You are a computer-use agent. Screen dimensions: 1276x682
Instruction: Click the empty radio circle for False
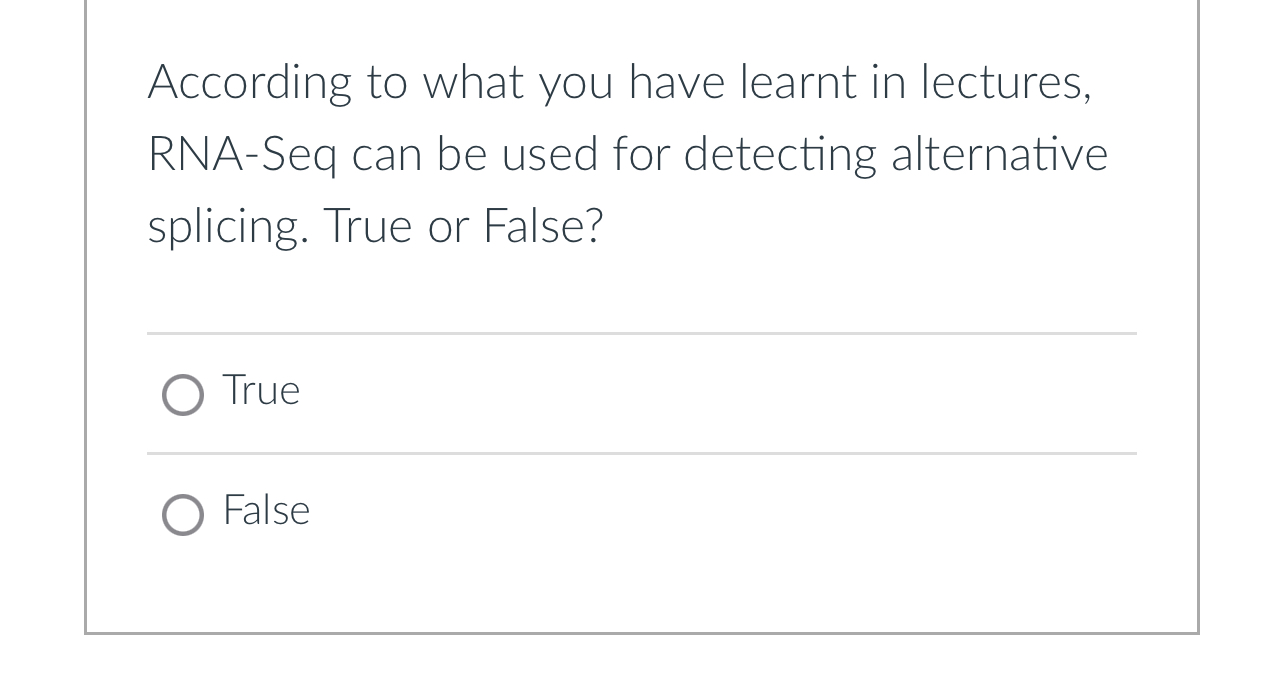[x=183, y=514]
